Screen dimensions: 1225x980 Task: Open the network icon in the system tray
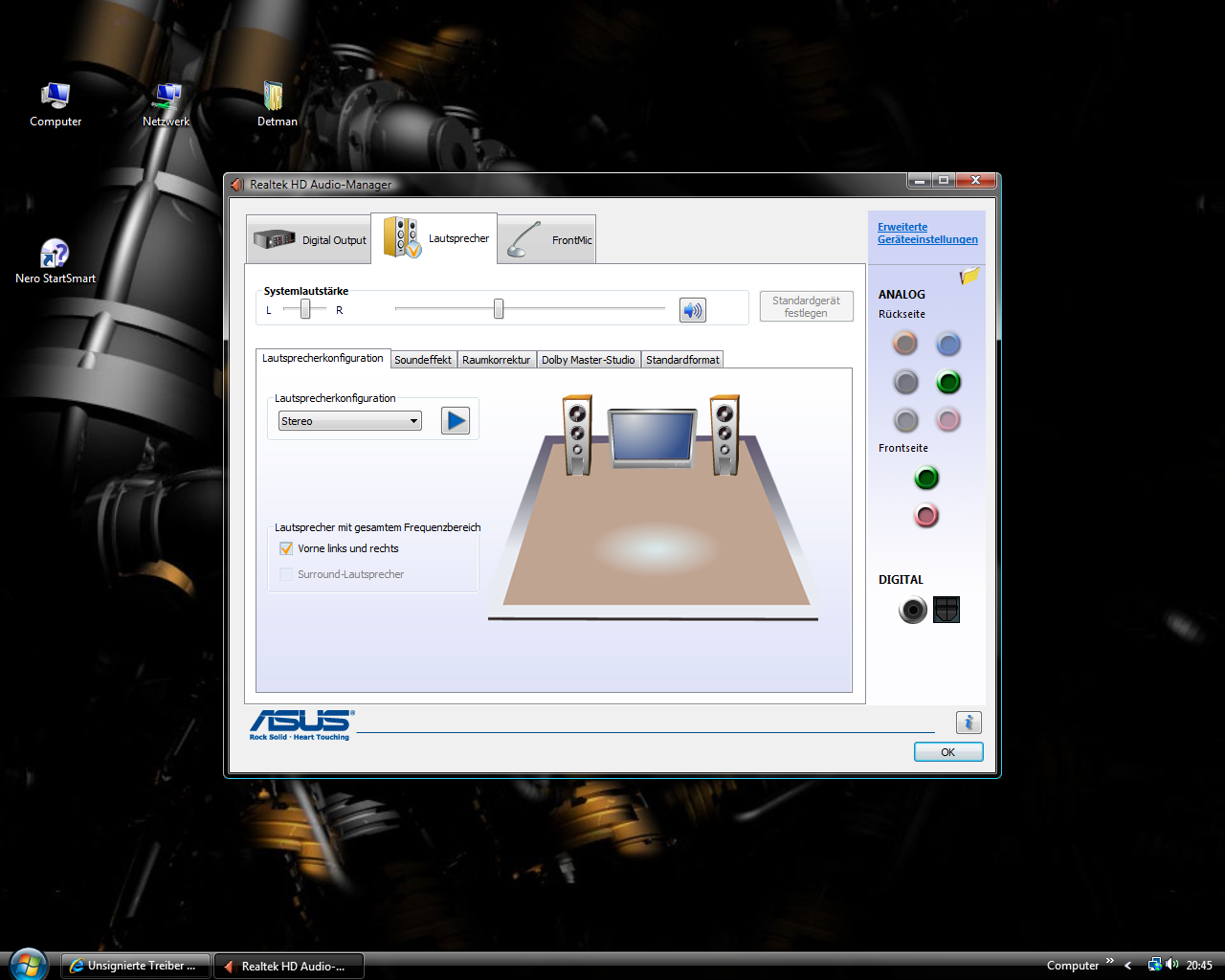point(1154,965)
